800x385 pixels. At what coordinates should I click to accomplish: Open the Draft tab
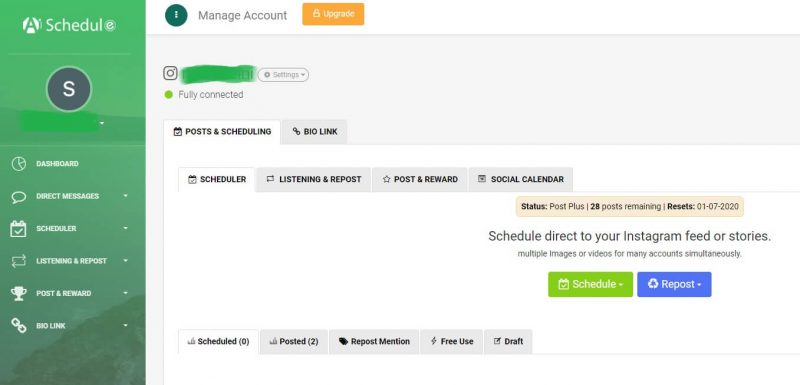point(508,342)
